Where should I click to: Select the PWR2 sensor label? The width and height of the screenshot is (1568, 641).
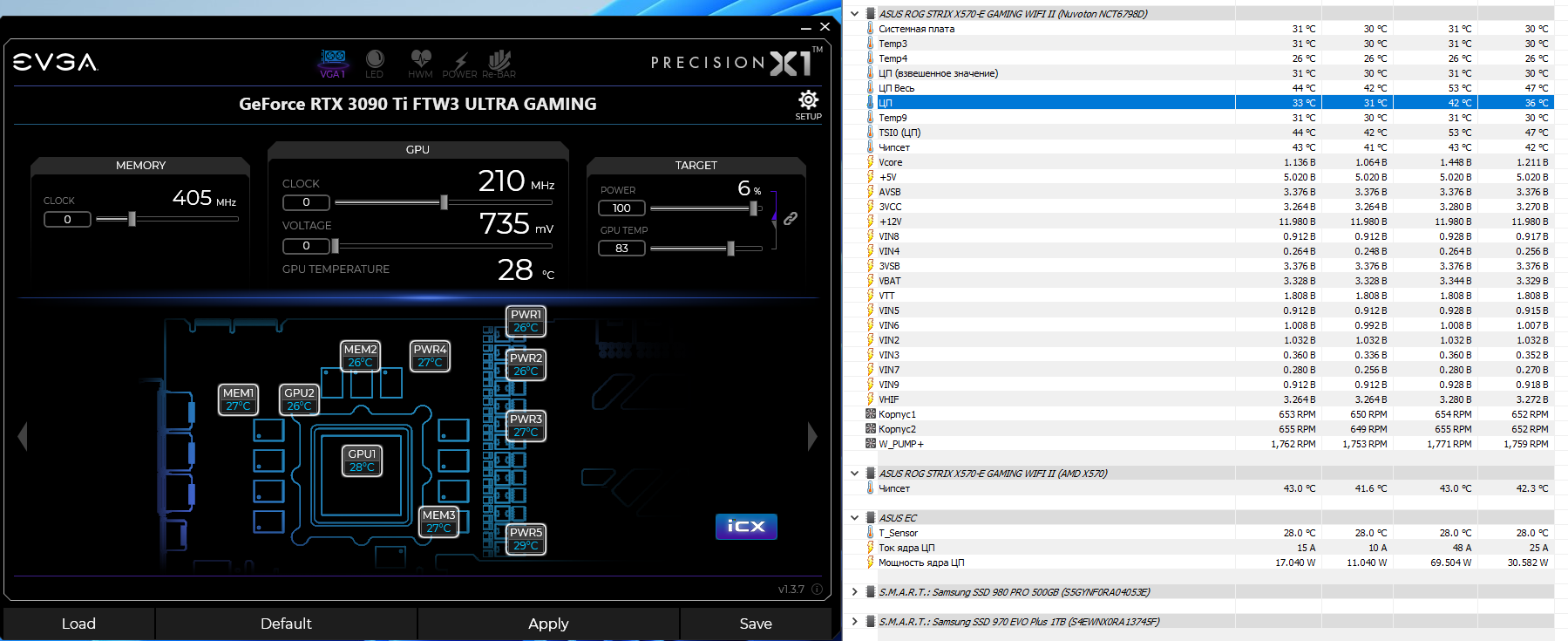click(x=526, y=365)
